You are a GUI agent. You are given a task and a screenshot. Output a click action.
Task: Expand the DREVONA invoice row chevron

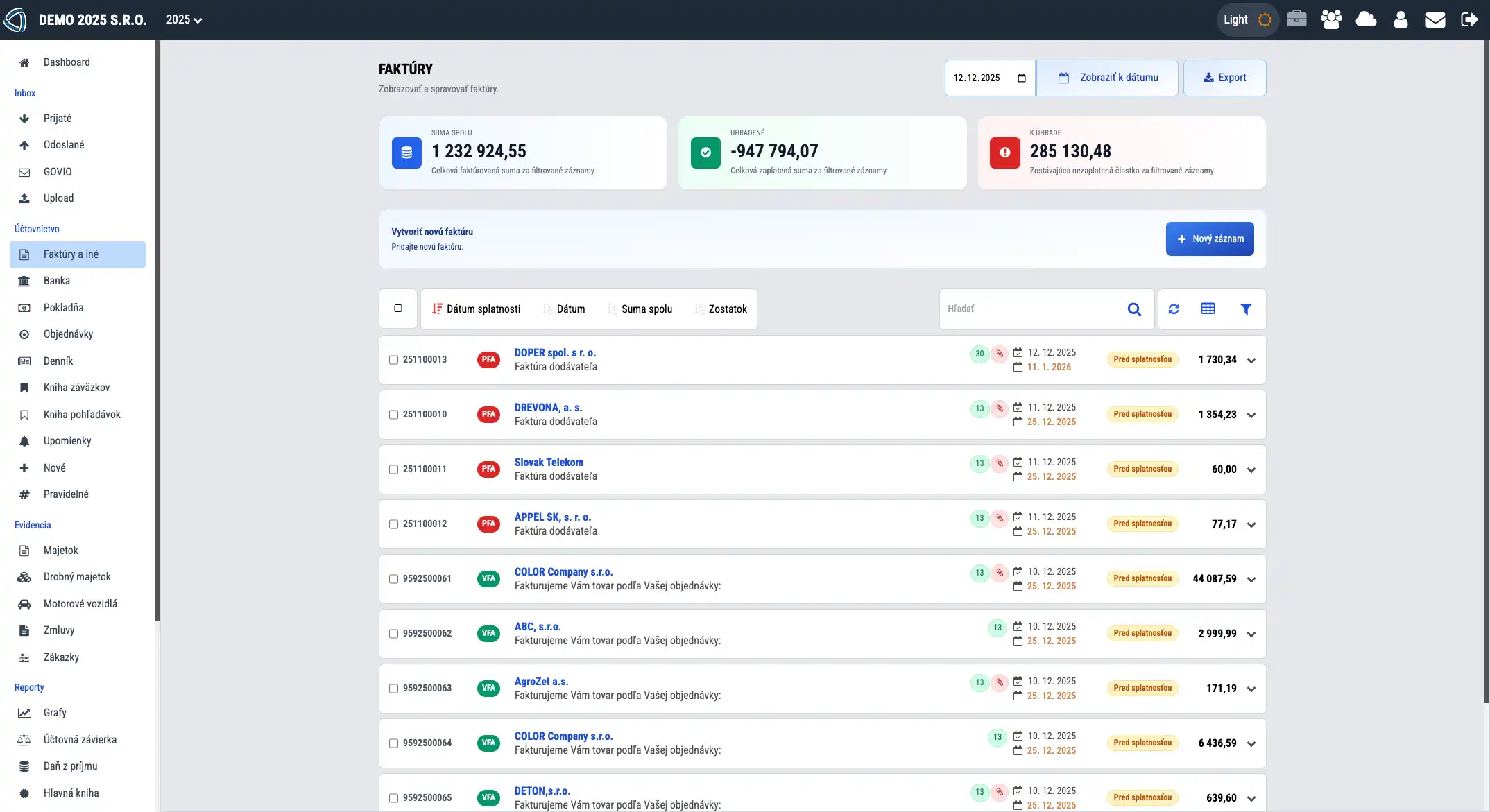(x=1251, y=415)
